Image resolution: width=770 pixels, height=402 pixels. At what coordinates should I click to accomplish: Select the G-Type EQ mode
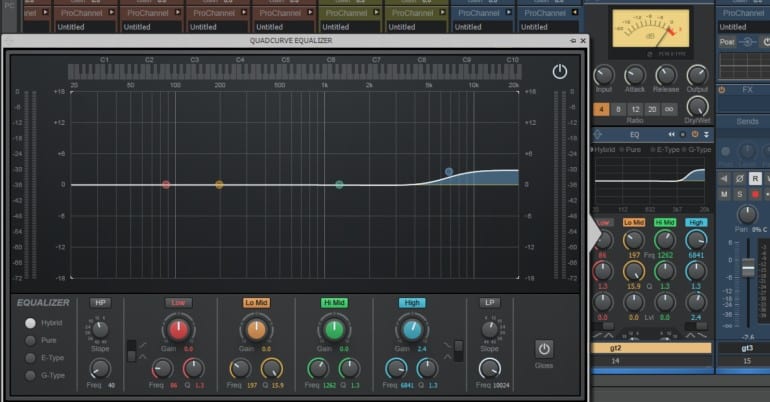coord(31,375)
